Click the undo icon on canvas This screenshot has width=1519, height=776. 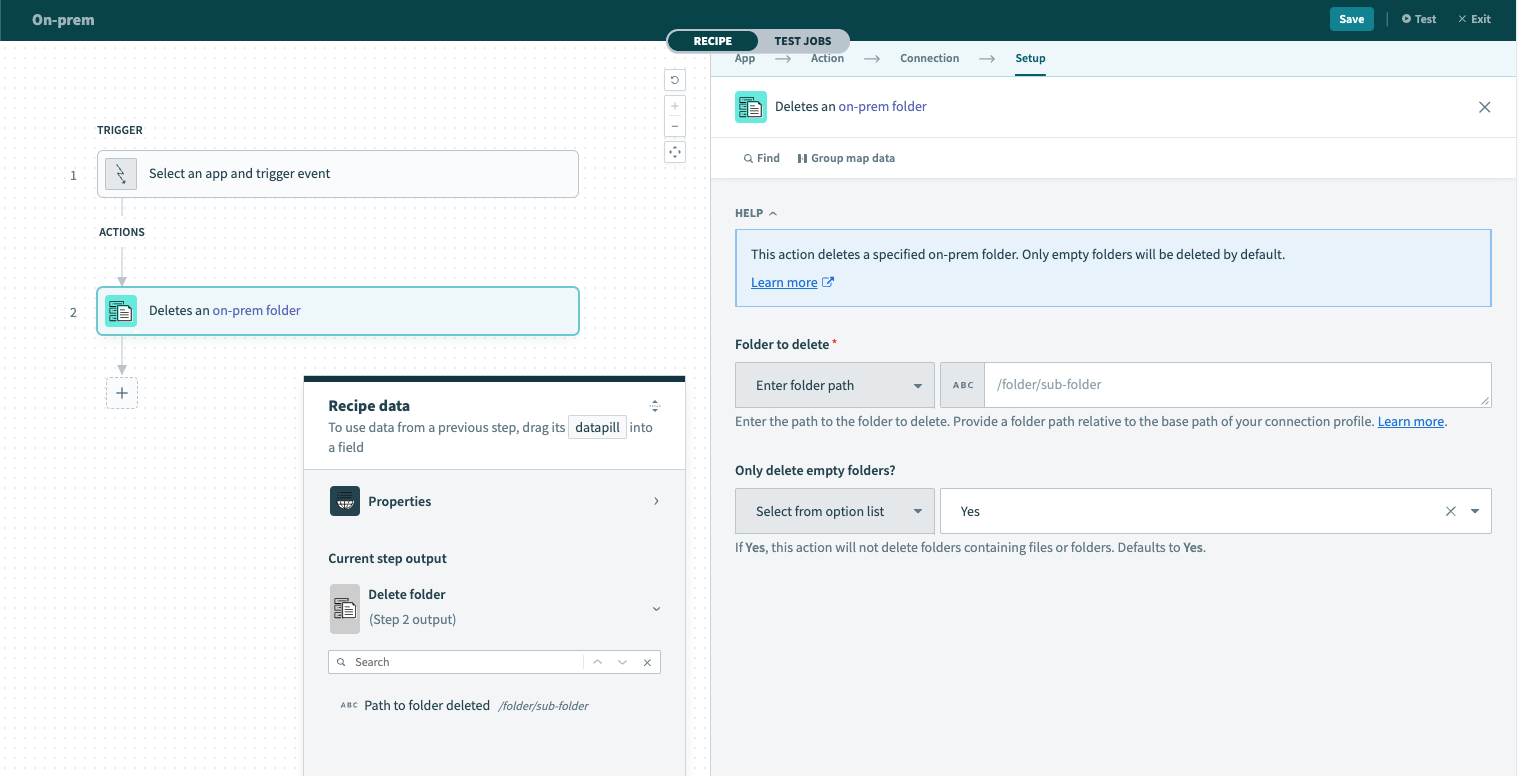point(675,80)
